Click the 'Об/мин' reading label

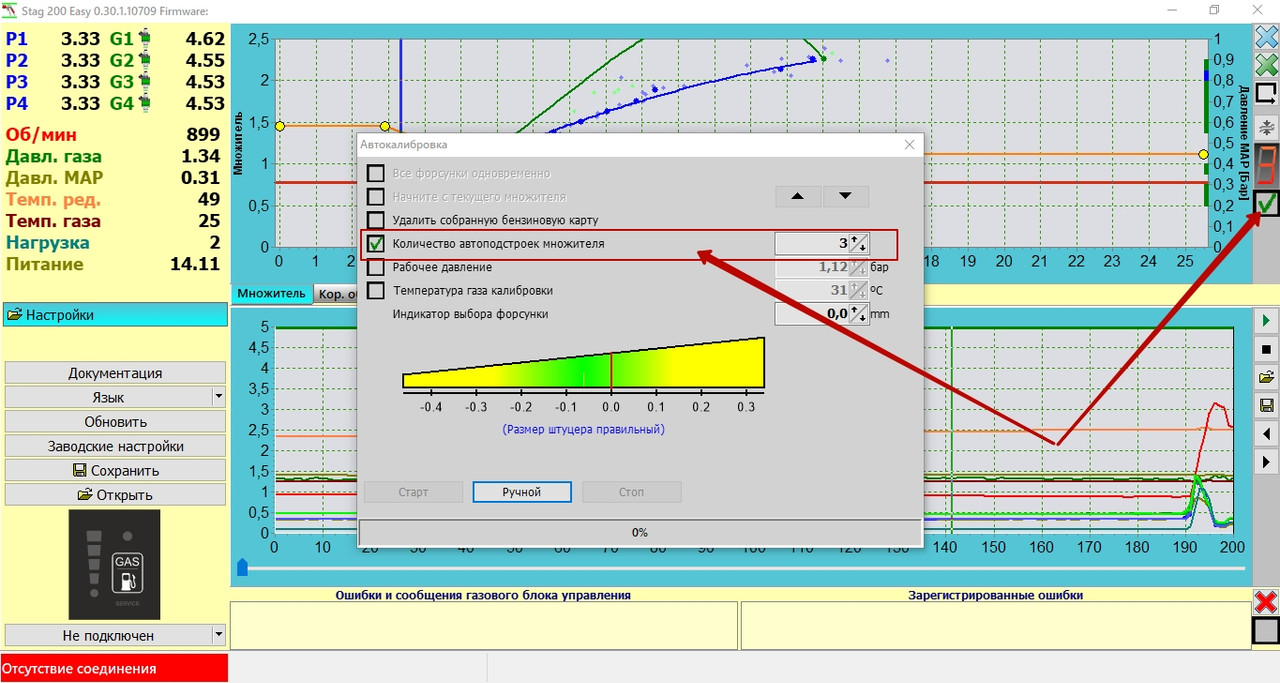41,135
